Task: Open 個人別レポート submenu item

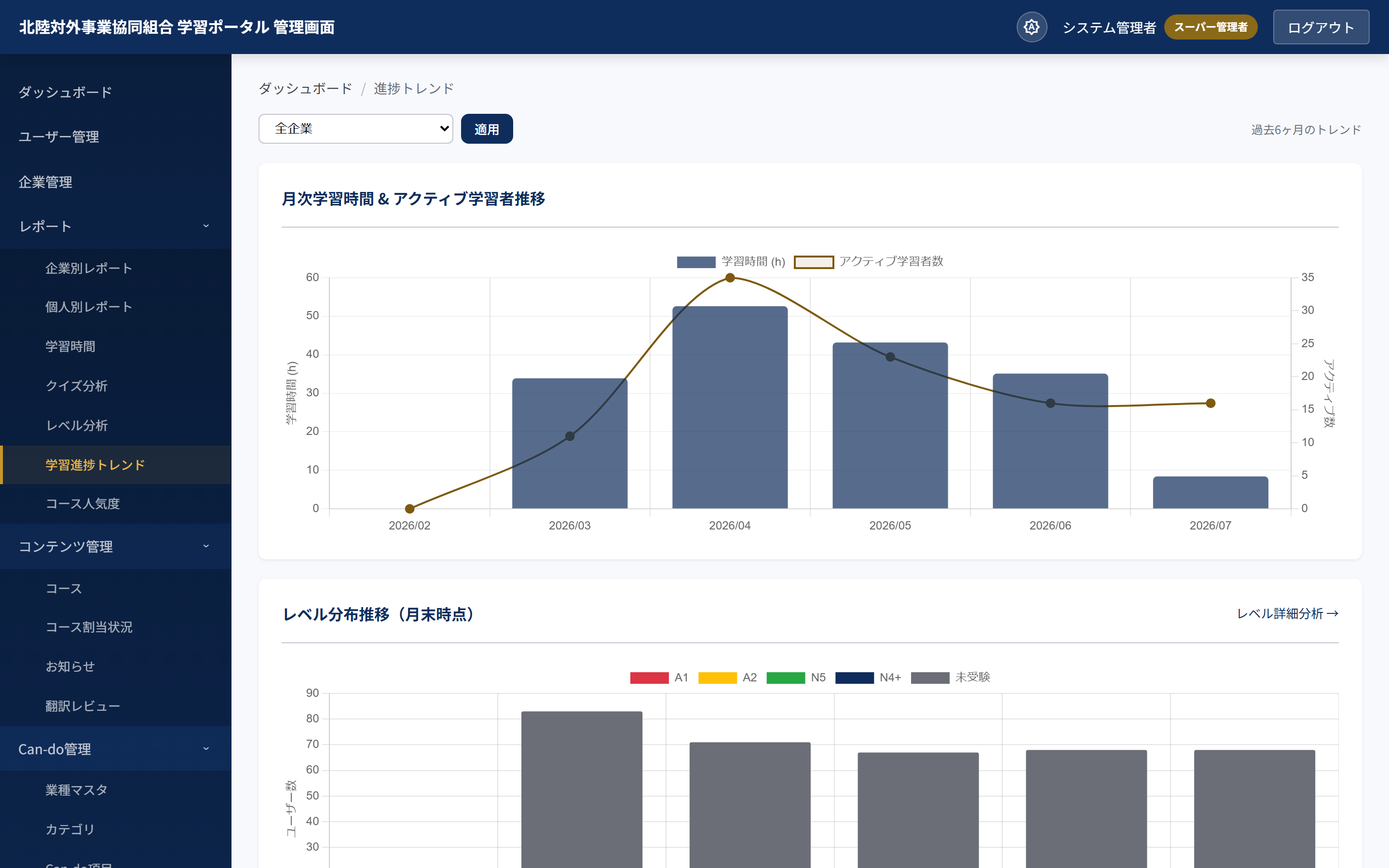Action: [x=115, y=307]
